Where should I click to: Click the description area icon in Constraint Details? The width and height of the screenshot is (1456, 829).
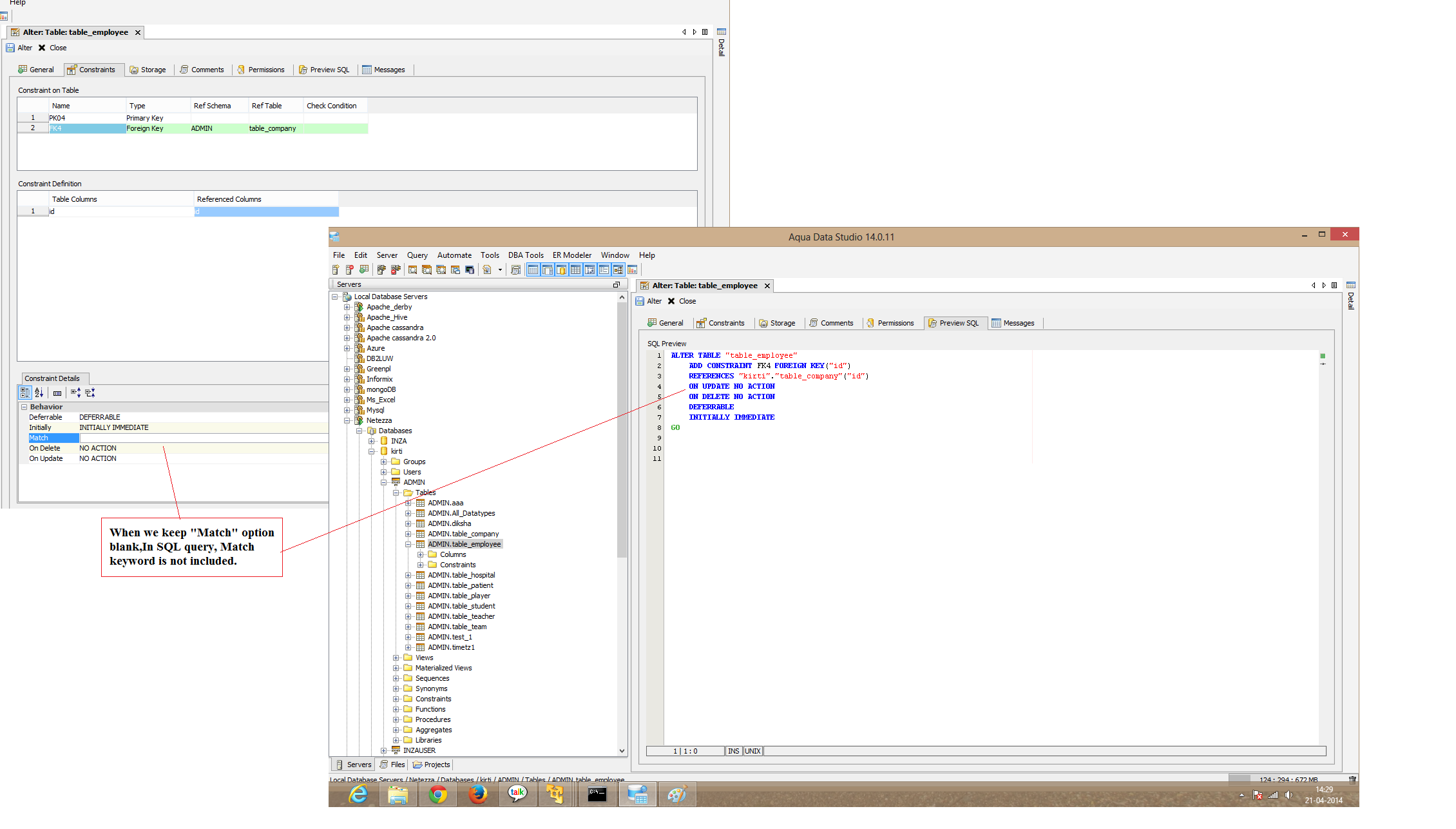57,393
